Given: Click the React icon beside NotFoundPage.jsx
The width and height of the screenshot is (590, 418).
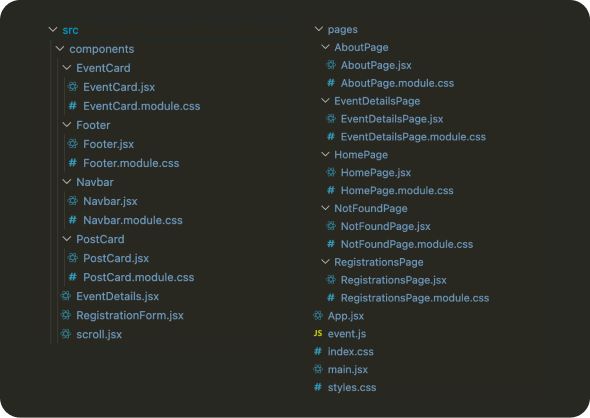Looking at the screenshot, I should pos(331,226).
